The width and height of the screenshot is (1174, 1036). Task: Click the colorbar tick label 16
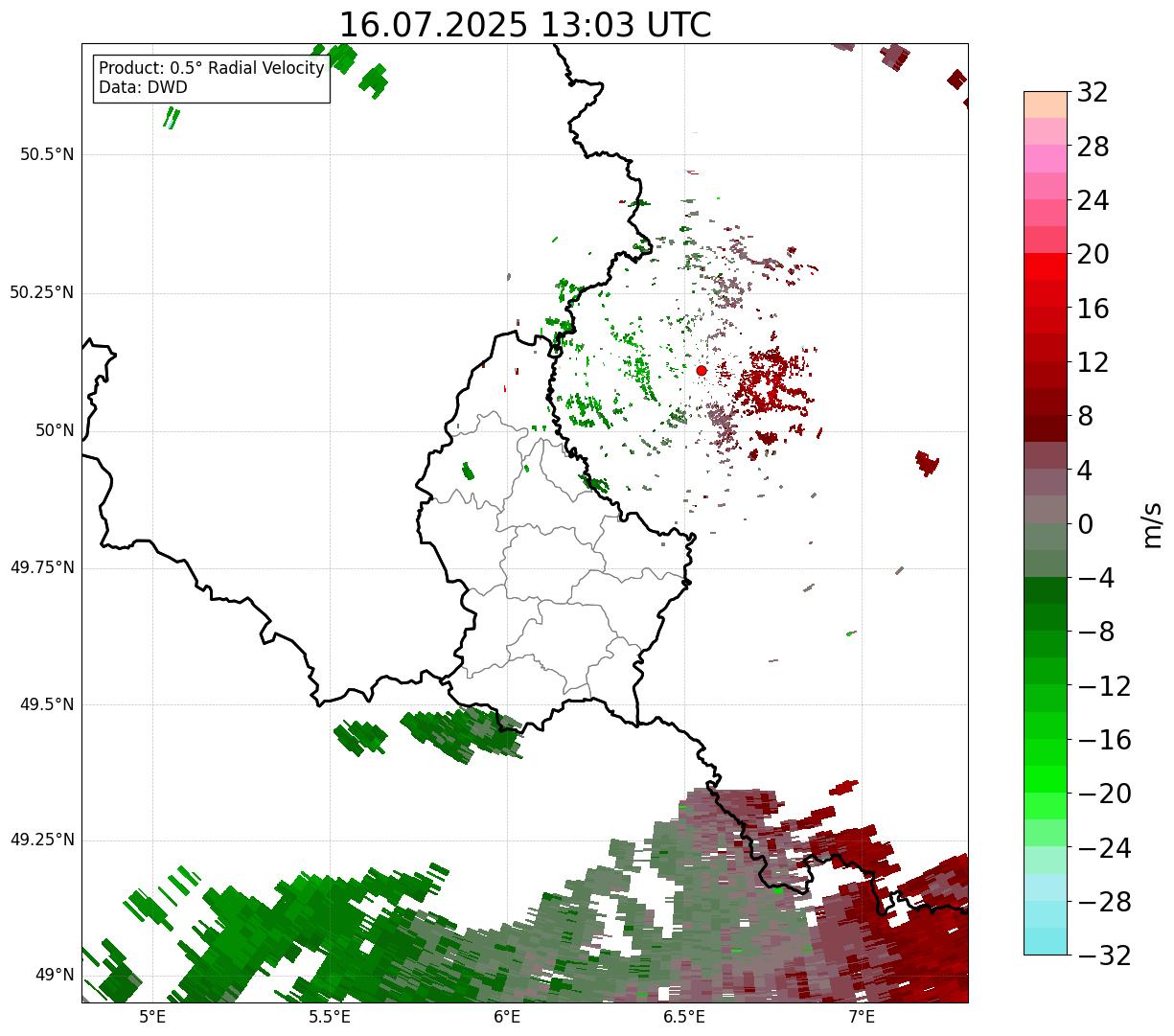point(1093,309)
